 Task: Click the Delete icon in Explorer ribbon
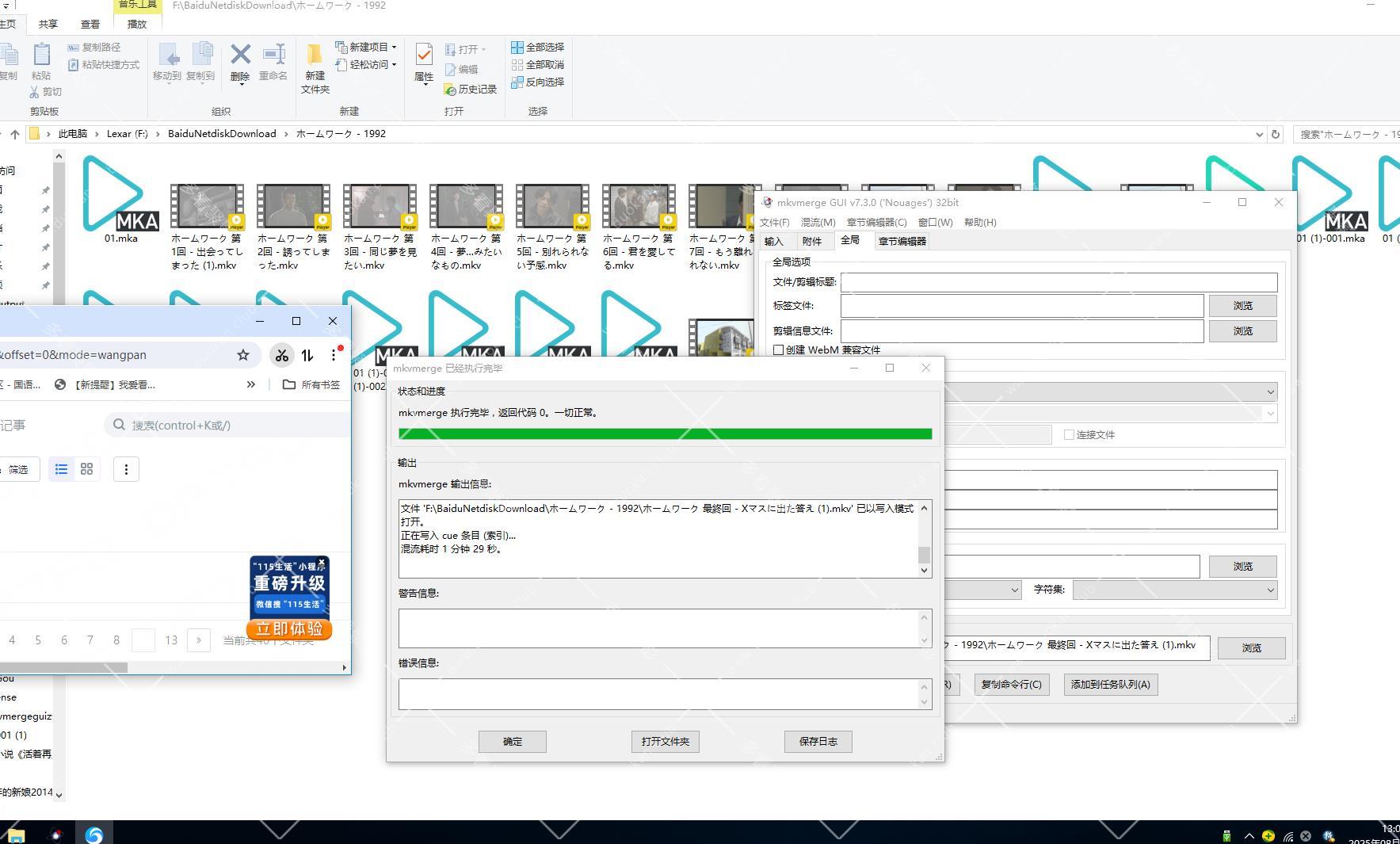coord(240,56)
